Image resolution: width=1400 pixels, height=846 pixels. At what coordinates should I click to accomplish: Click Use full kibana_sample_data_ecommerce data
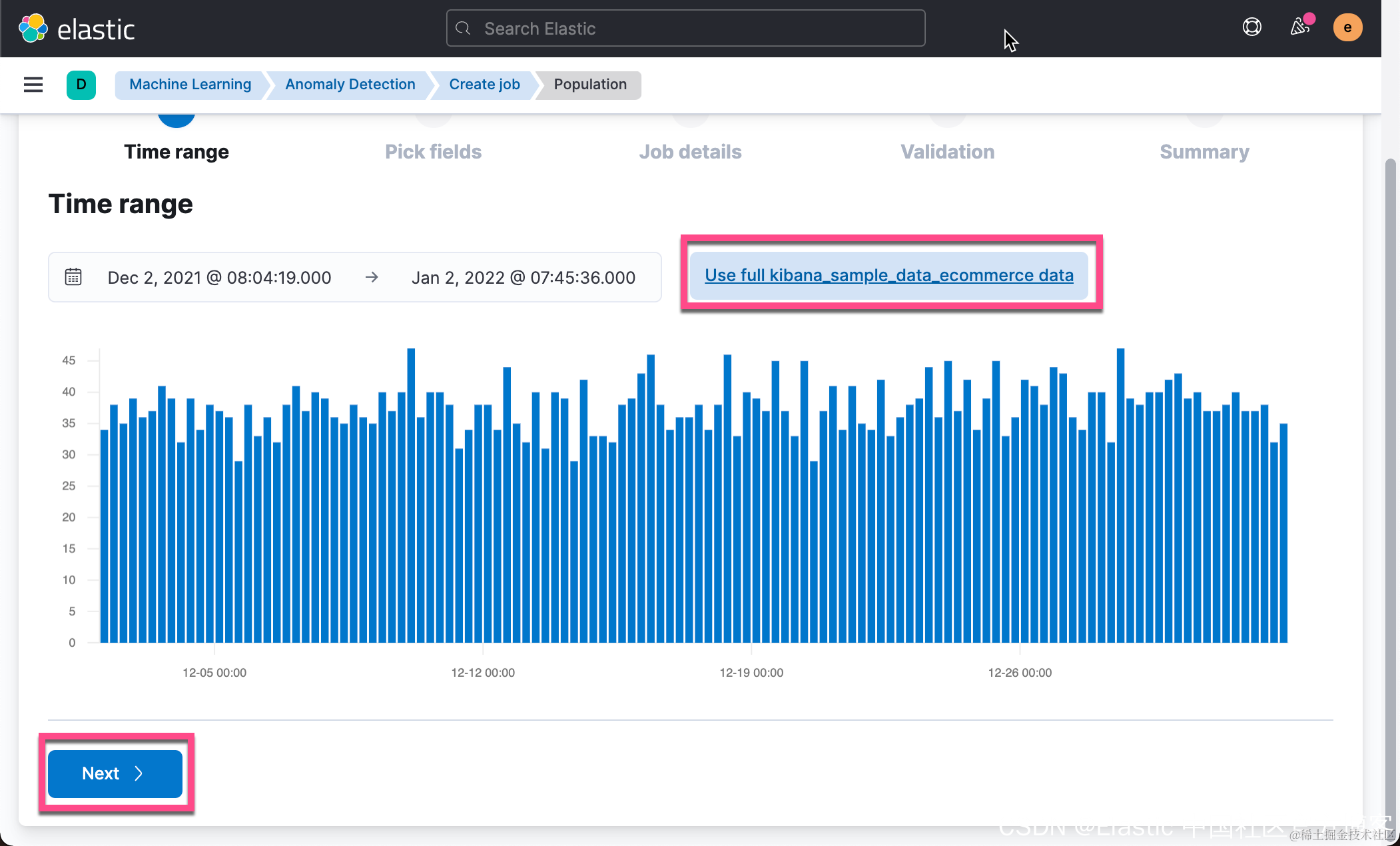pyautogui.click(x=888, y=275)
